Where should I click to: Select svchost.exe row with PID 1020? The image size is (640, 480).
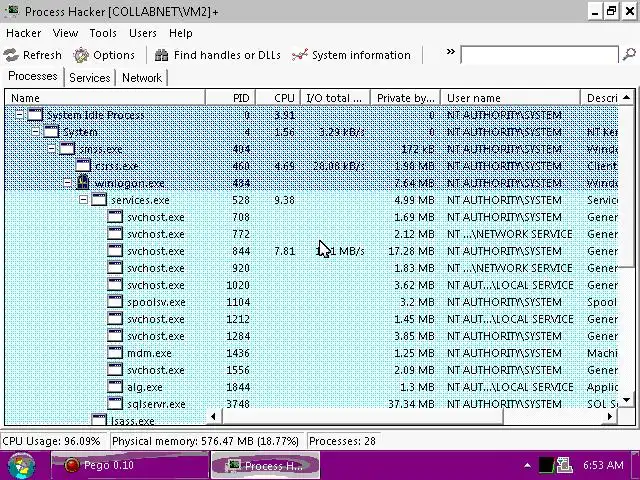(x=312, y=285)
